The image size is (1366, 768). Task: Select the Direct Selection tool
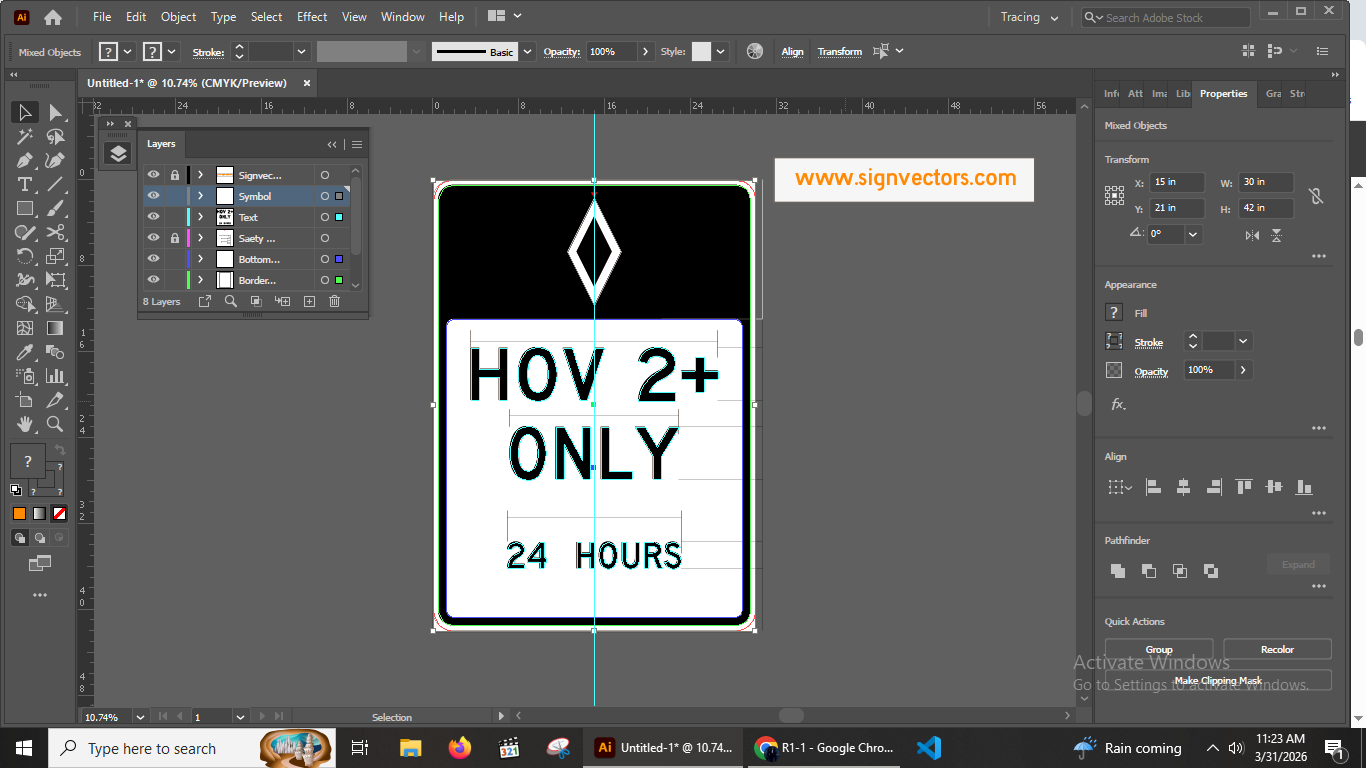click(x=56, y=112)
